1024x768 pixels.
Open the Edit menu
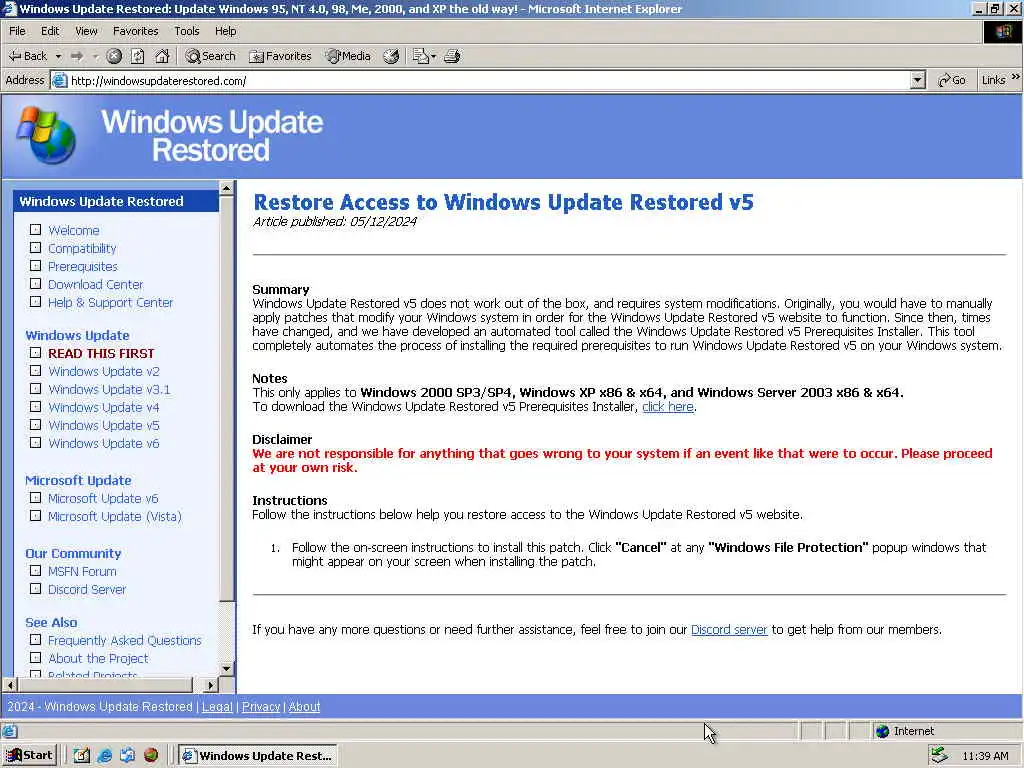pyautogui.click(x=50, y=31)
